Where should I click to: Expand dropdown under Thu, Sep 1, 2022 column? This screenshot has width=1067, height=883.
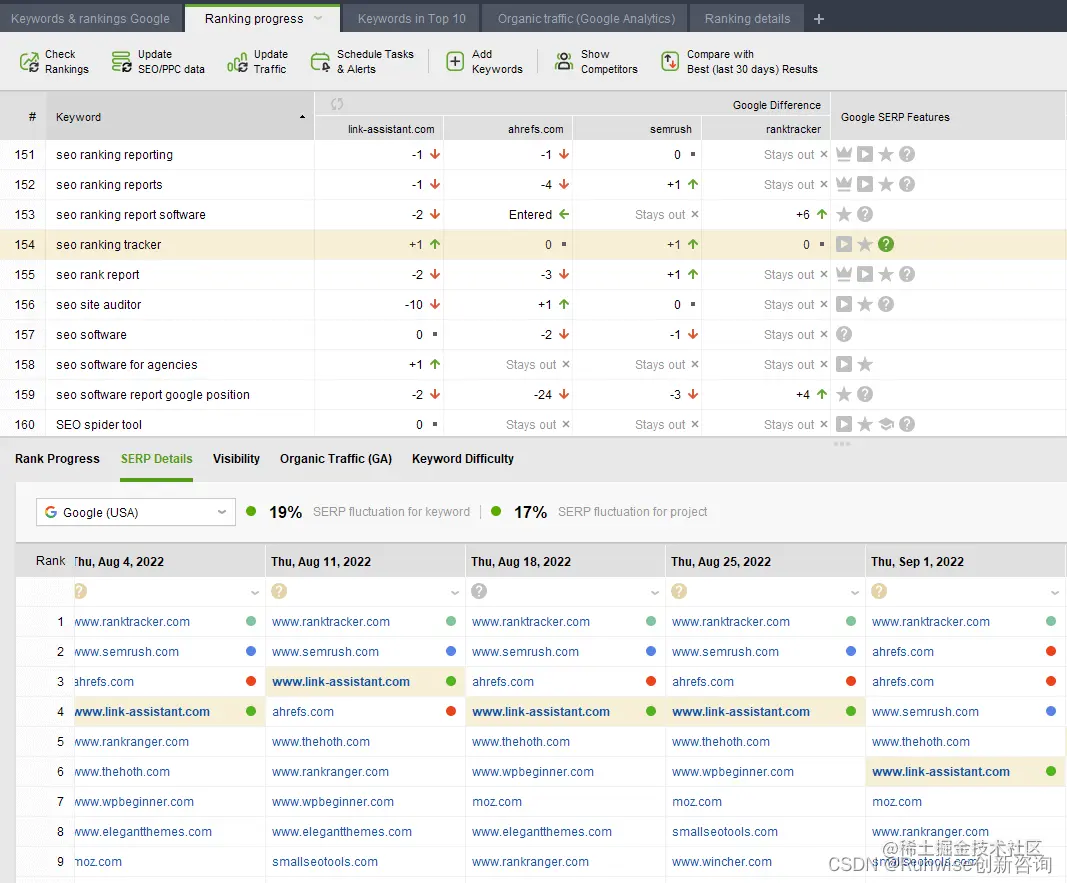(x=1055, y=593)
